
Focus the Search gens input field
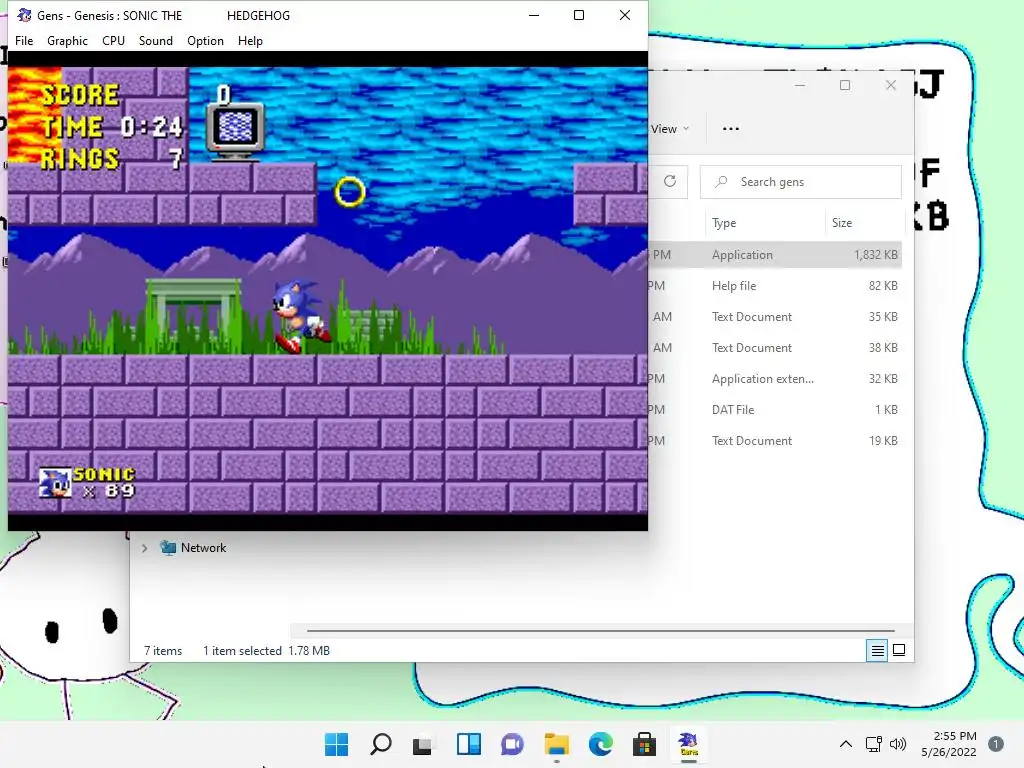pyautogui.click(x=801, y=182)
